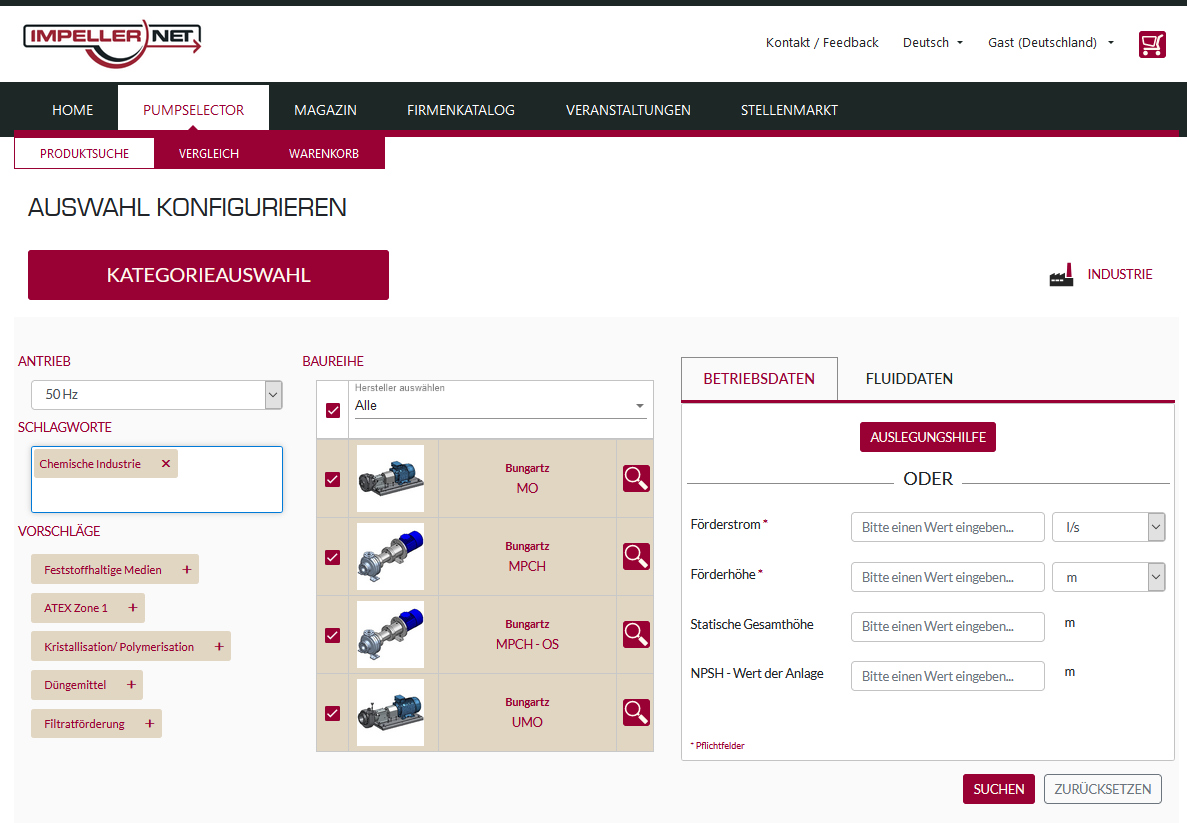Screen dimensions: 1187x823
Task: Open the Vergleich sub-navigation tab
Action: 209,154
